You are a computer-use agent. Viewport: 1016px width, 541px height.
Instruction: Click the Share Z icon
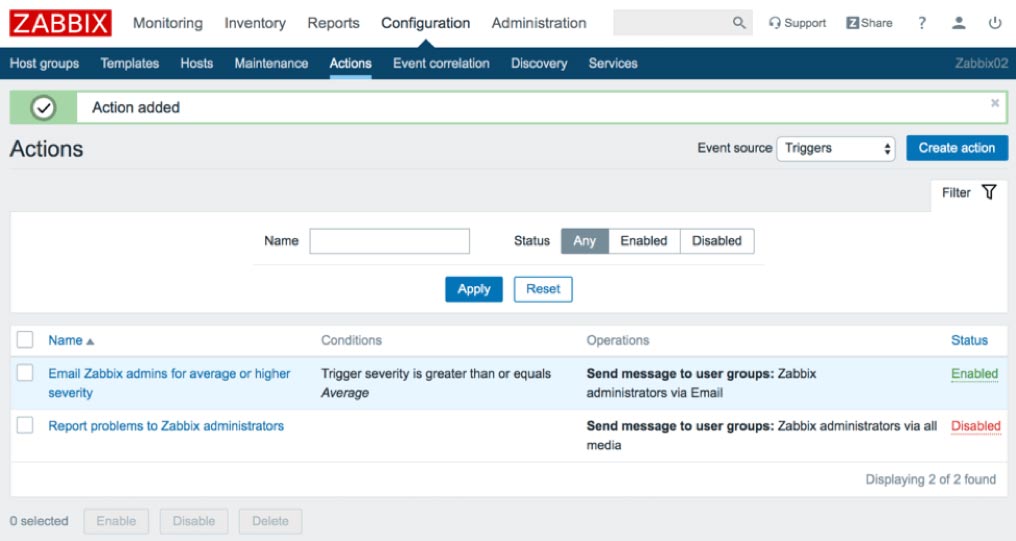[853, 23]
